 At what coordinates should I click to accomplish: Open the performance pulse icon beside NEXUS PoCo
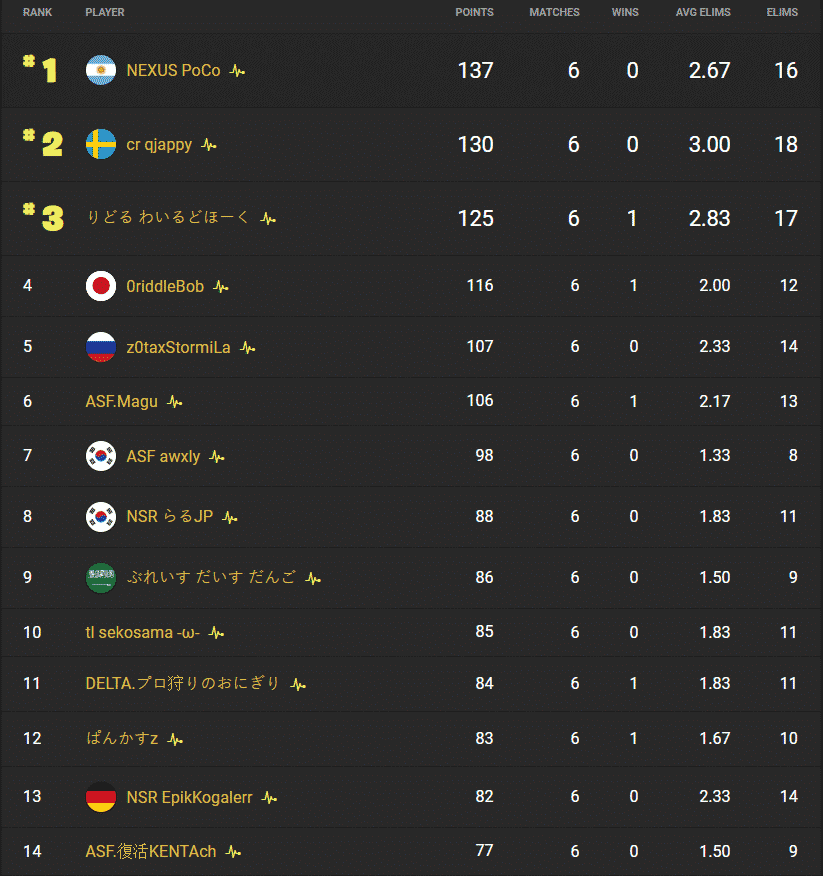[x=235, y=70]
